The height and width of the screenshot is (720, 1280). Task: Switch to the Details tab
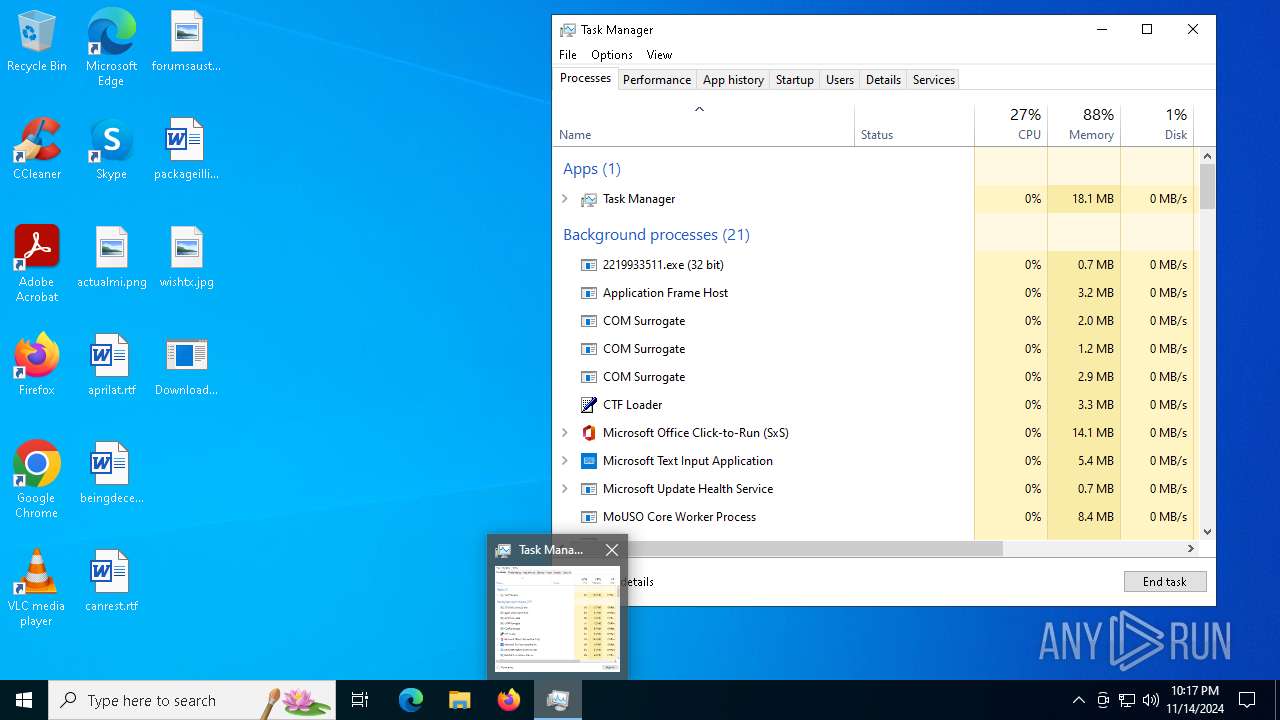(883, 80)
